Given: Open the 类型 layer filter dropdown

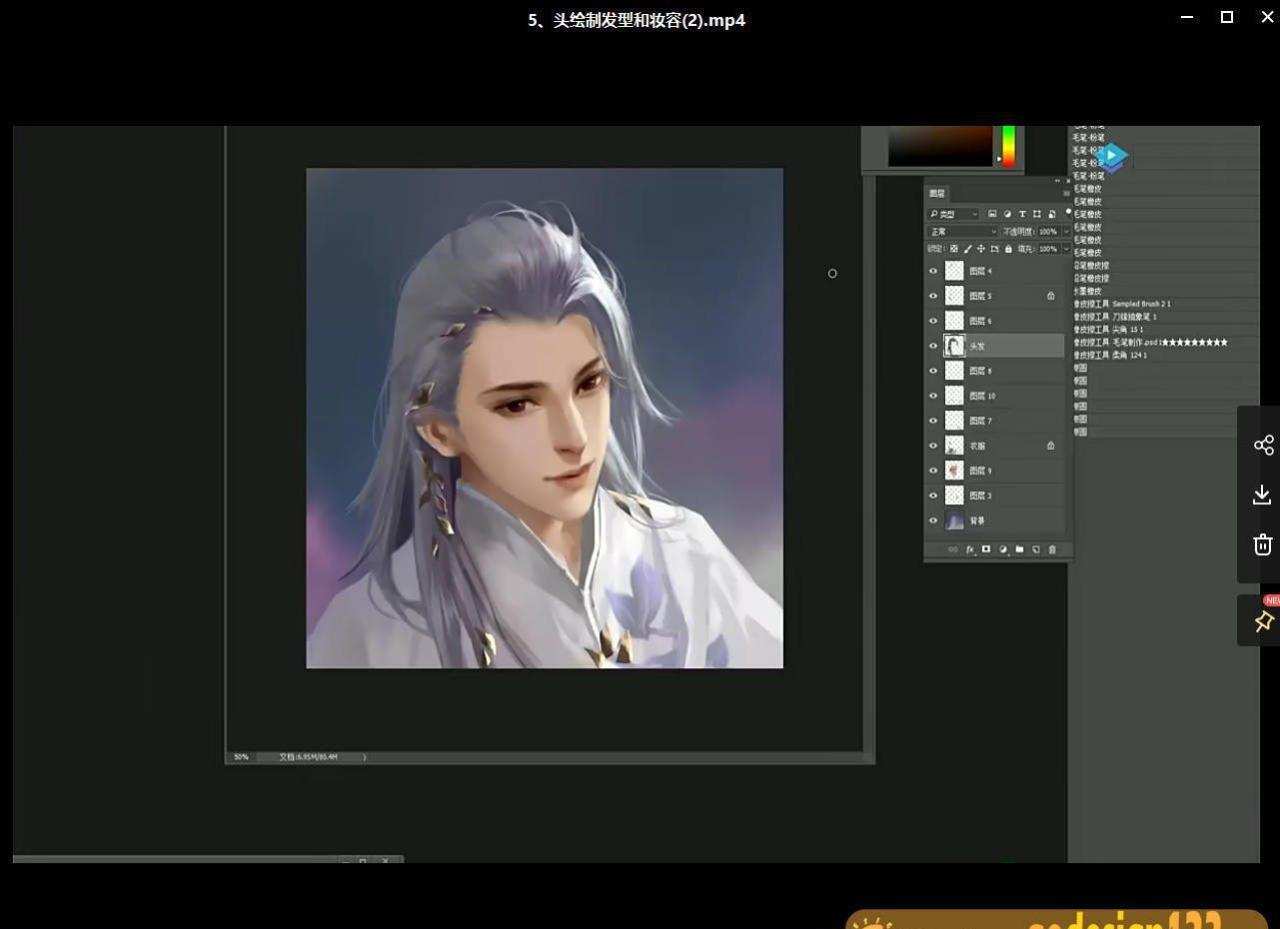Looking at the screenshot, I should point(953,214).
